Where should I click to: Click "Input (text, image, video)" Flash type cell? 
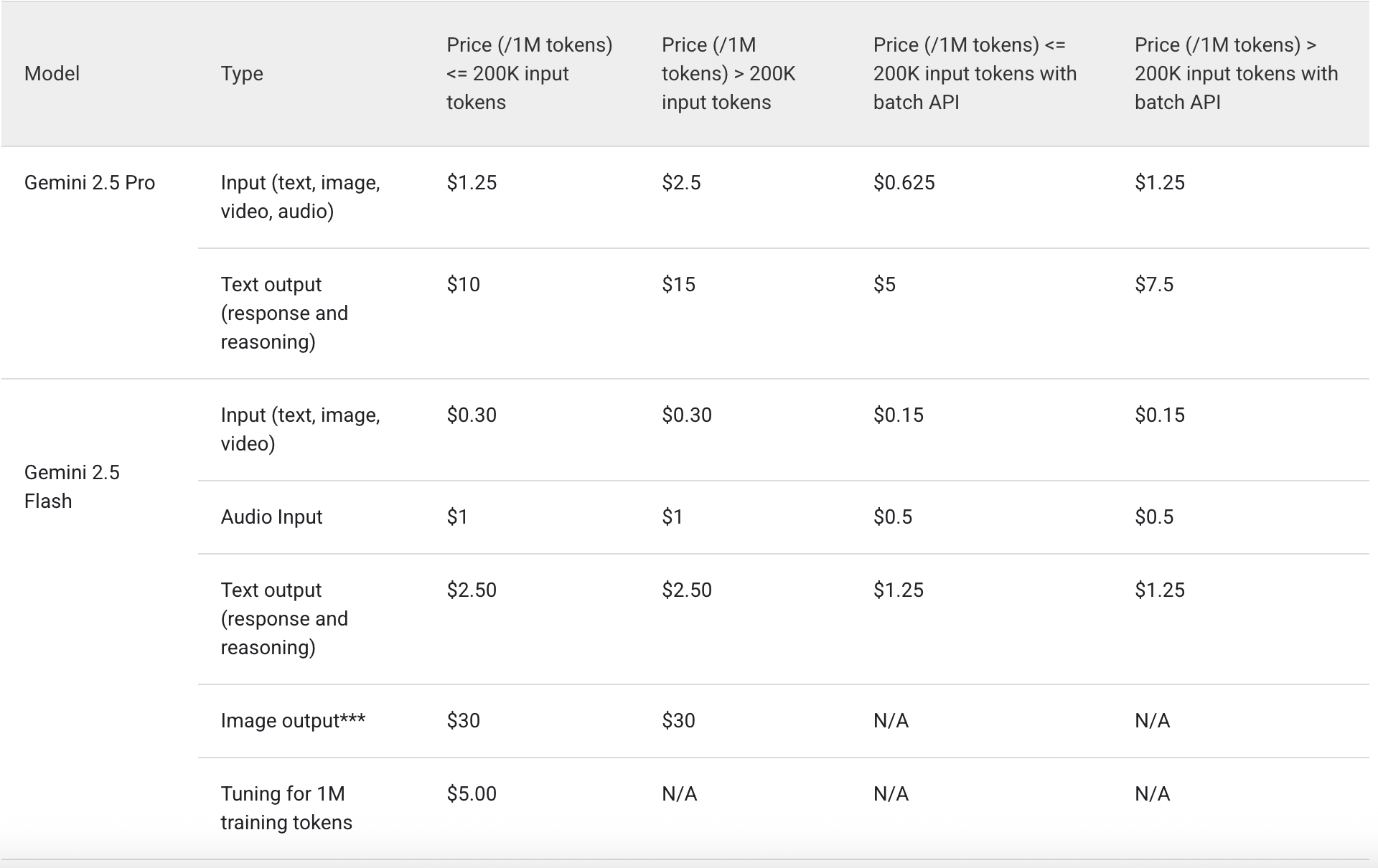300,430
